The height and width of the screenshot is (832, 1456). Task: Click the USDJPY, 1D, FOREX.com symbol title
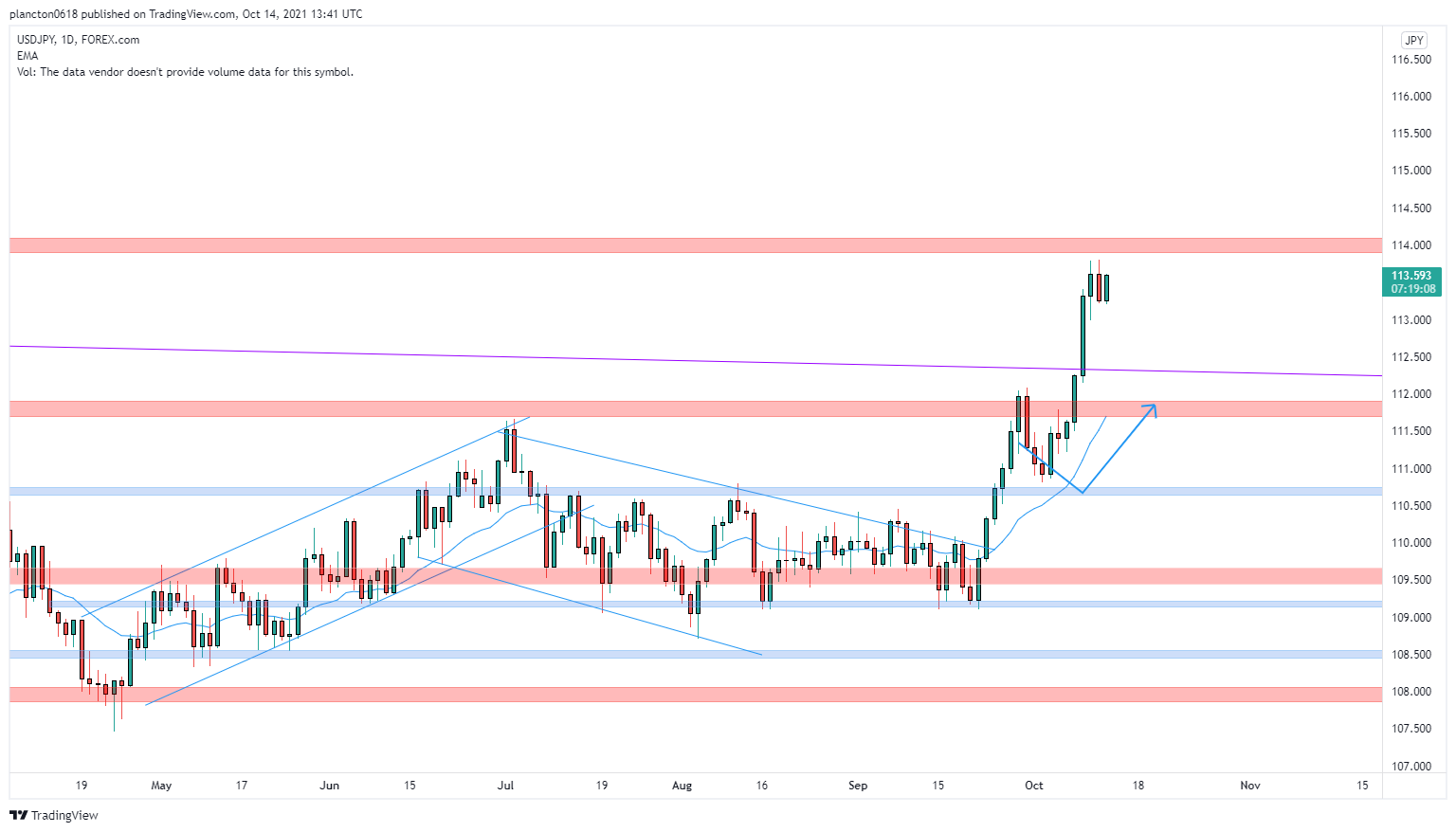[78, 40]
